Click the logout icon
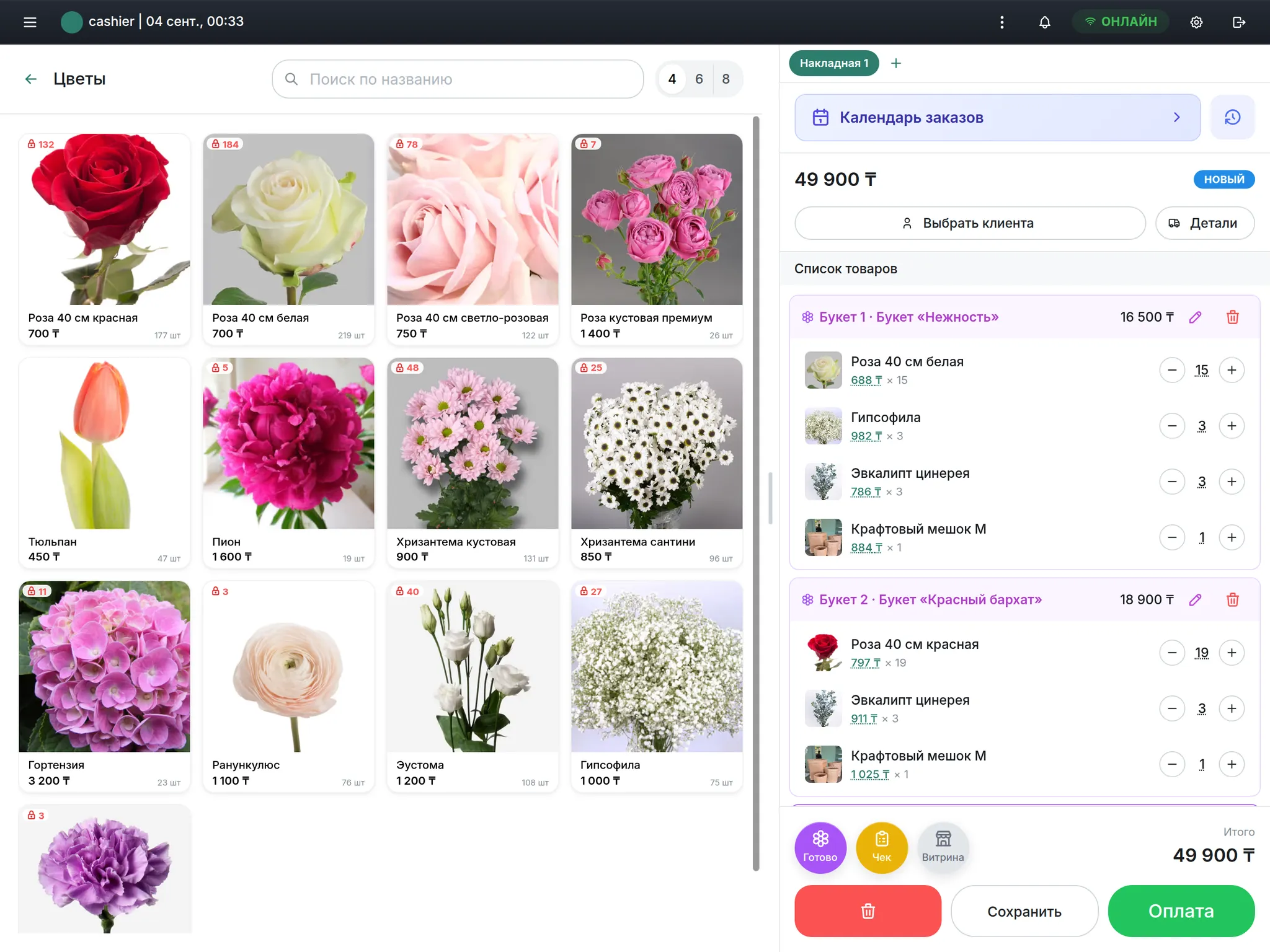Image resolution: width=1270 pixels, height=952 pixels. pos(1239,22)
